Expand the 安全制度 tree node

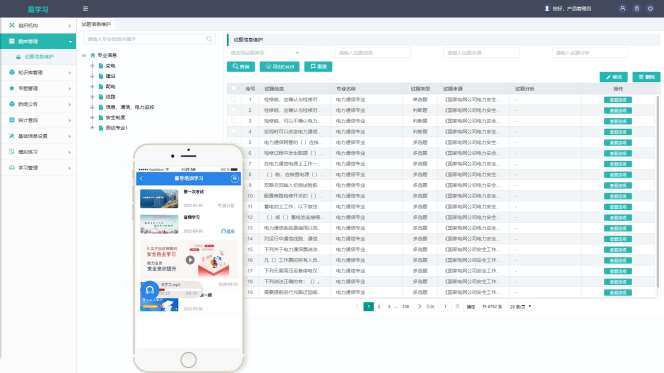click(92, 117)
